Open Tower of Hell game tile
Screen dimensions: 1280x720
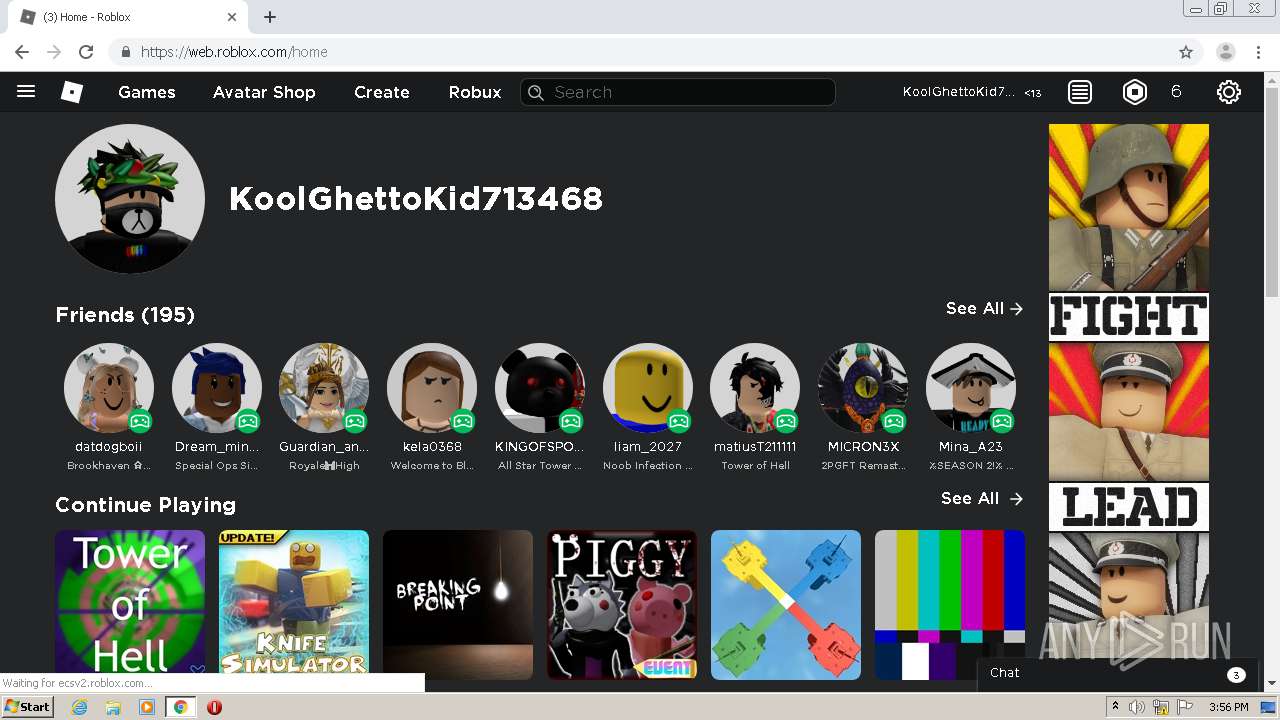130,605
